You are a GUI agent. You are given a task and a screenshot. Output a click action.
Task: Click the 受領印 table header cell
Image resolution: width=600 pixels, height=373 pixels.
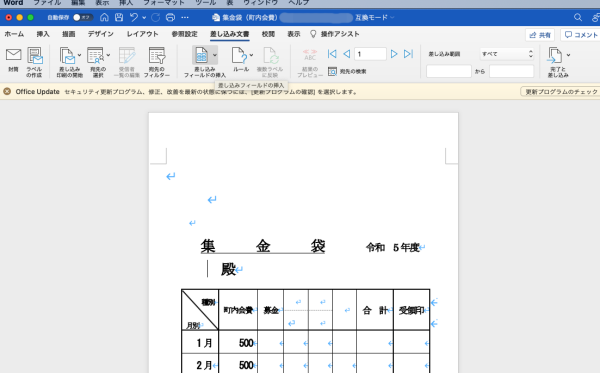pos(411,310)
